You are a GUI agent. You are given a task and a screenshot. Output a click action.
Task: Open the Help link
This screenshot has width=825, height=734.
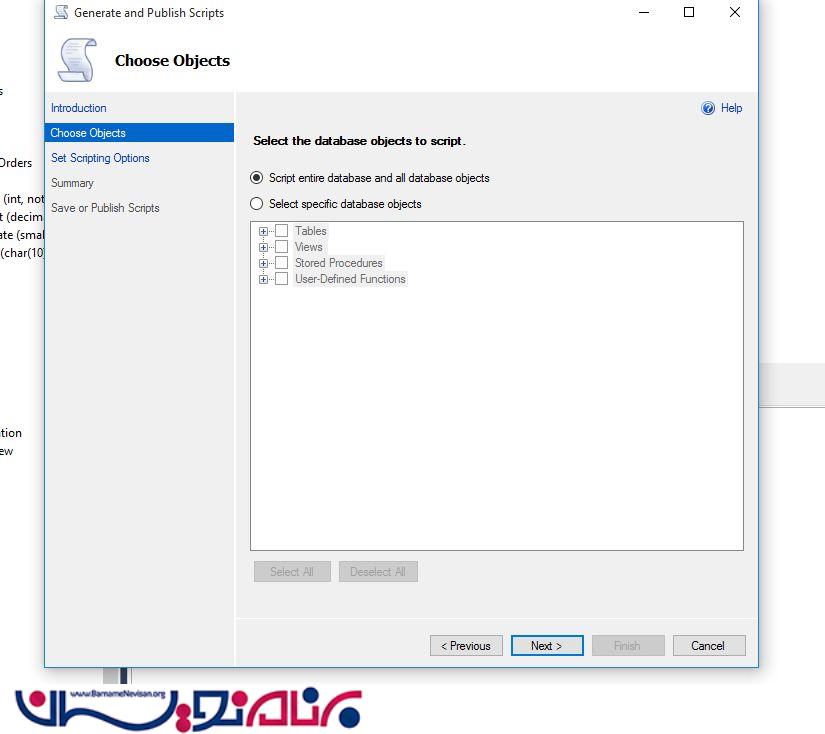tap(731, 108)
